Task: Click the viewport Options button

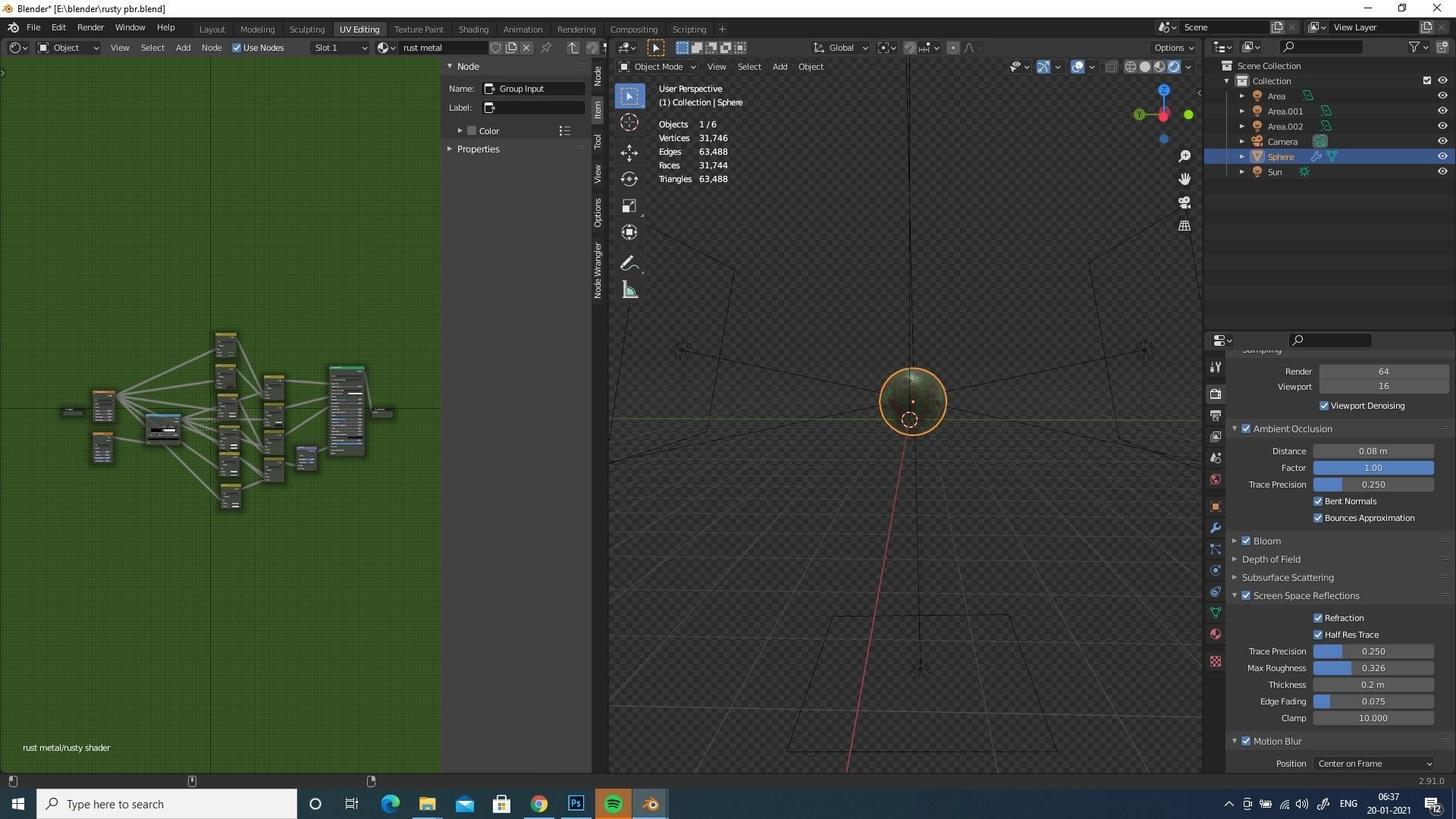Action: coord(1174,48)
